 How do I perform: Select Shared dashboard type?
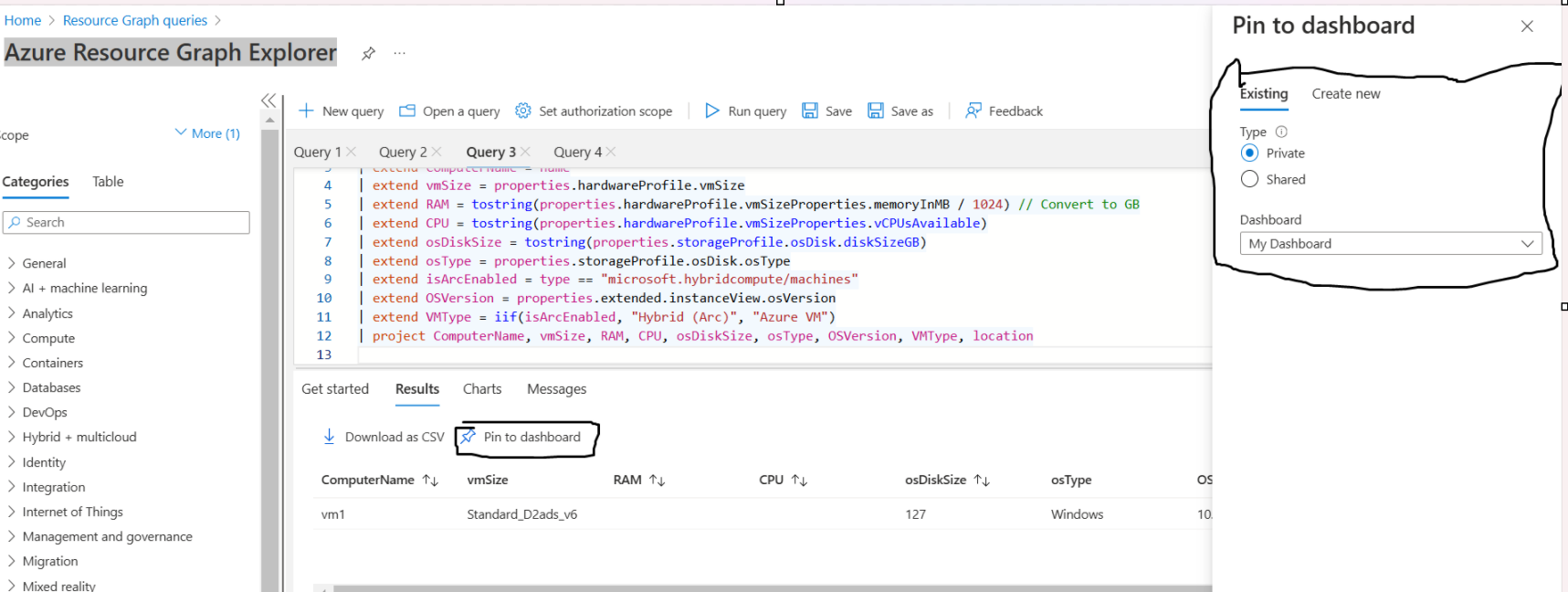tap(1250, 179)
